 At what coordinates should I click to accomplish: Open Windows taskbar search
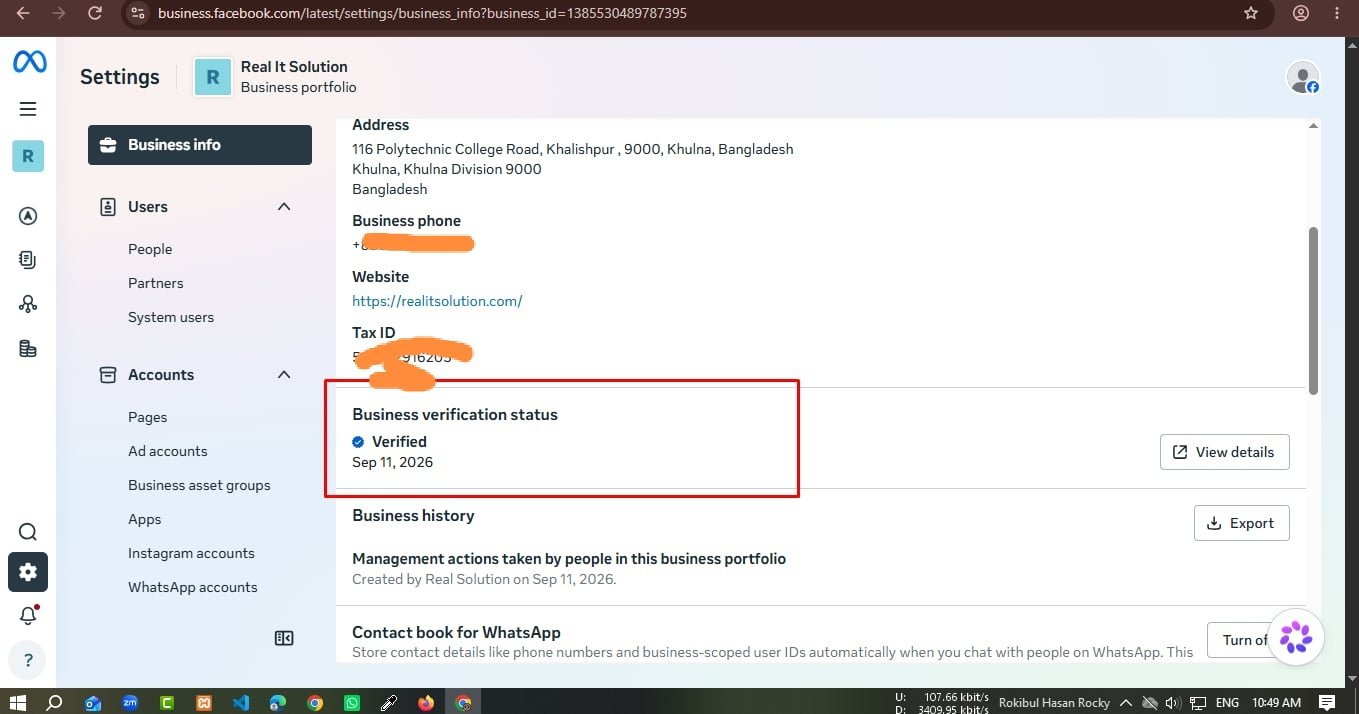(x=55, y=702)
